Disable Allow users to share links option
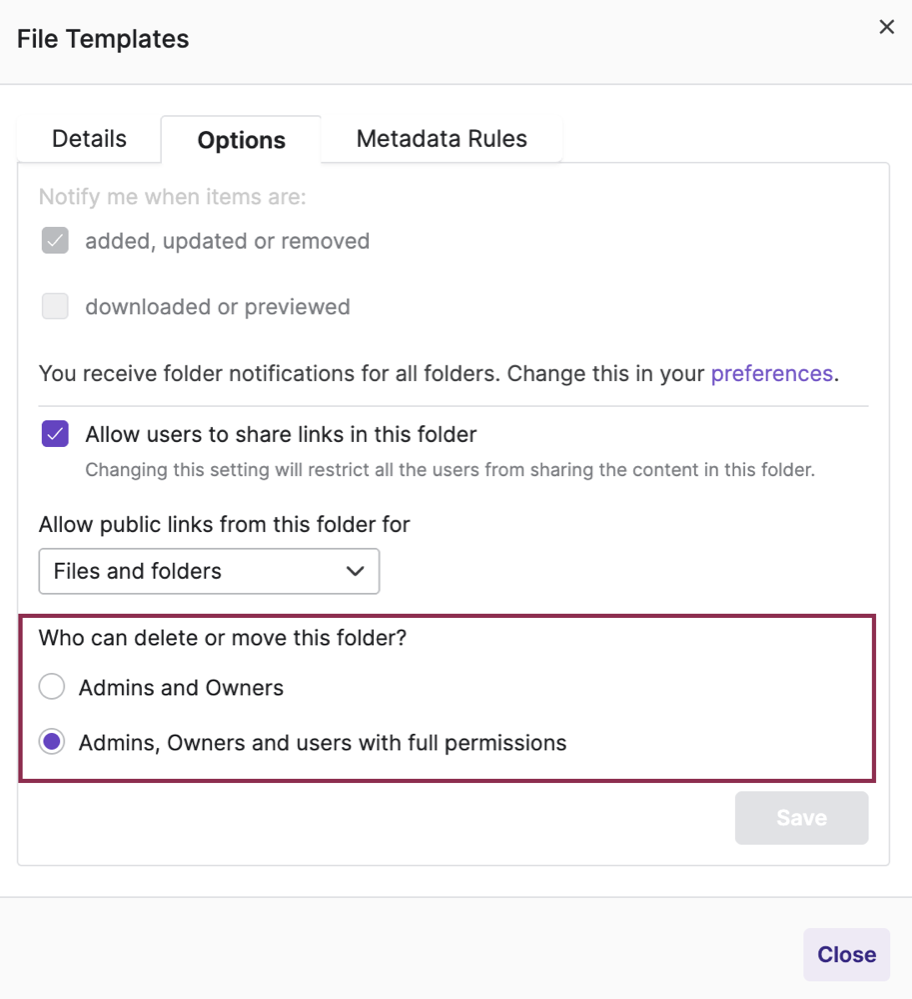912x999 pixels. pos(55,433)
